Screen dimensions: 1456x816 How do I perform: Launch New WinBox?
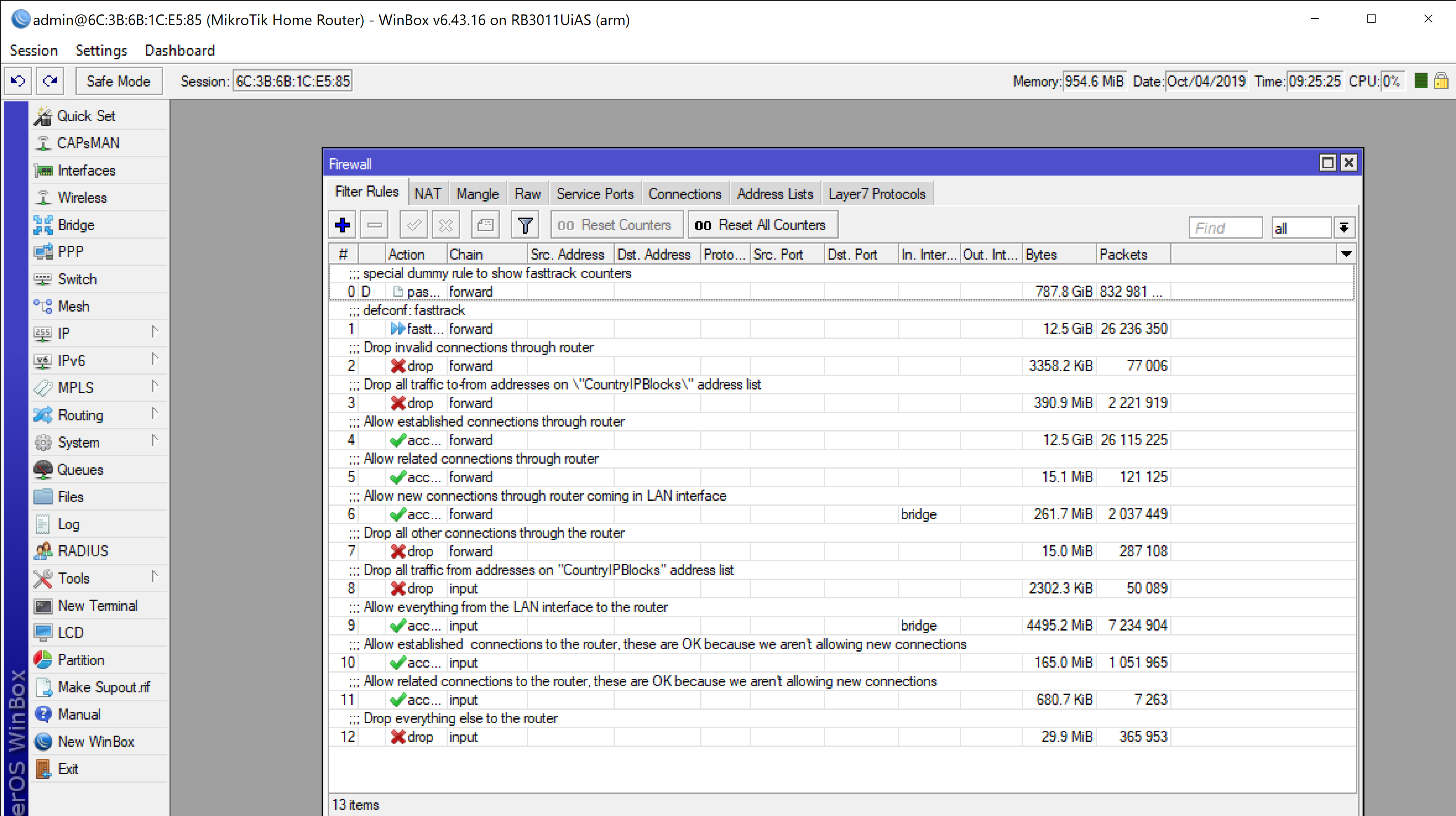point(99,741)
